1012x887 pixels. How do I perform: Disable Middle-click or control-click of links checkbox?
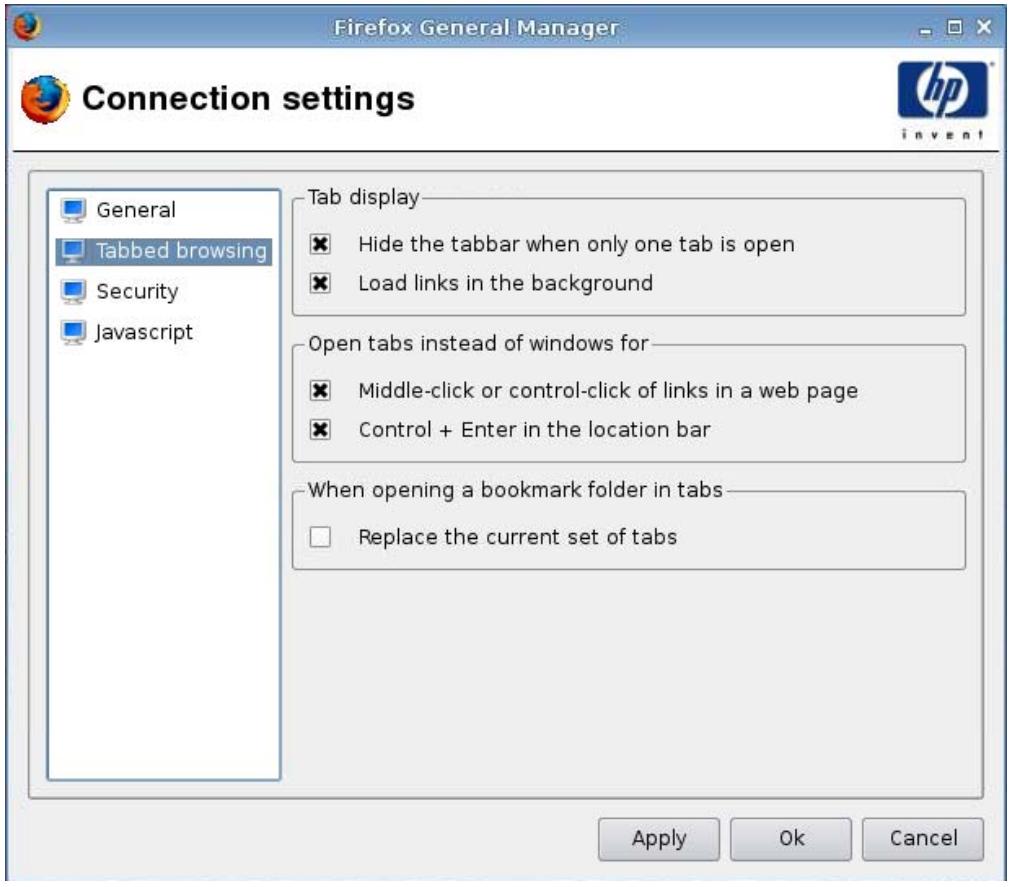320,391
